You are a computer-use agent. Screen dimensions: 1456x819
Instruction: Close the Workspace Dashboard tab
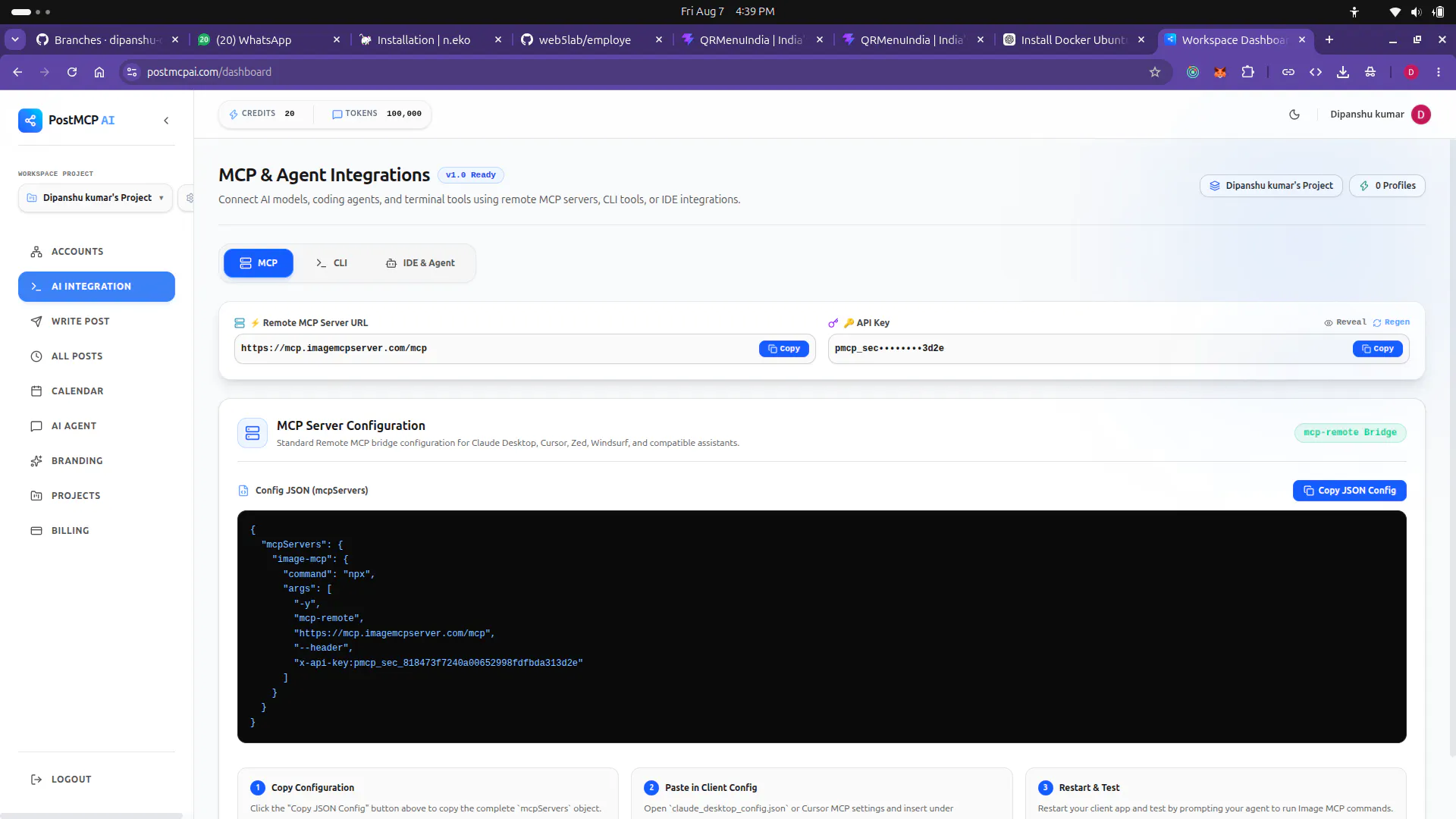pos(1302,40)
